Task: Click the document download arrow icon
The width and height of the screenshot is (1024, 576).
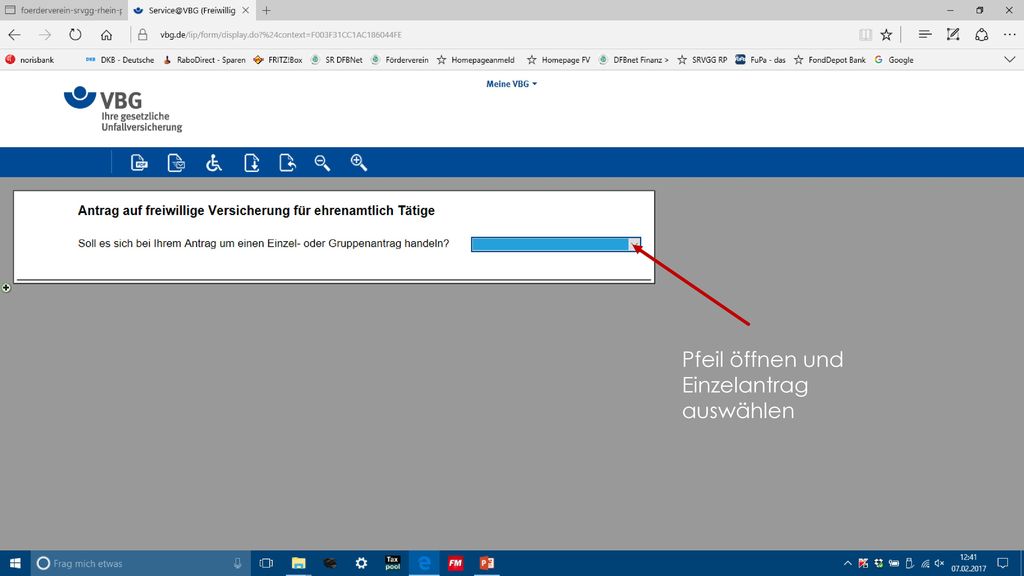Action: point(251,163)
